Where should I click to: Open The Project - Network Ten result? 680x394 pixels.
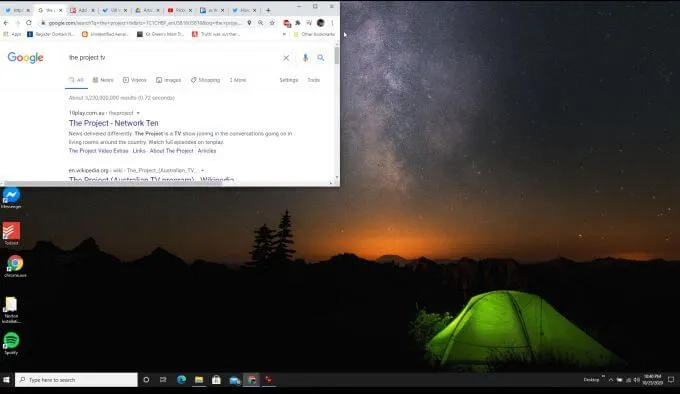[x=114, y=123]
